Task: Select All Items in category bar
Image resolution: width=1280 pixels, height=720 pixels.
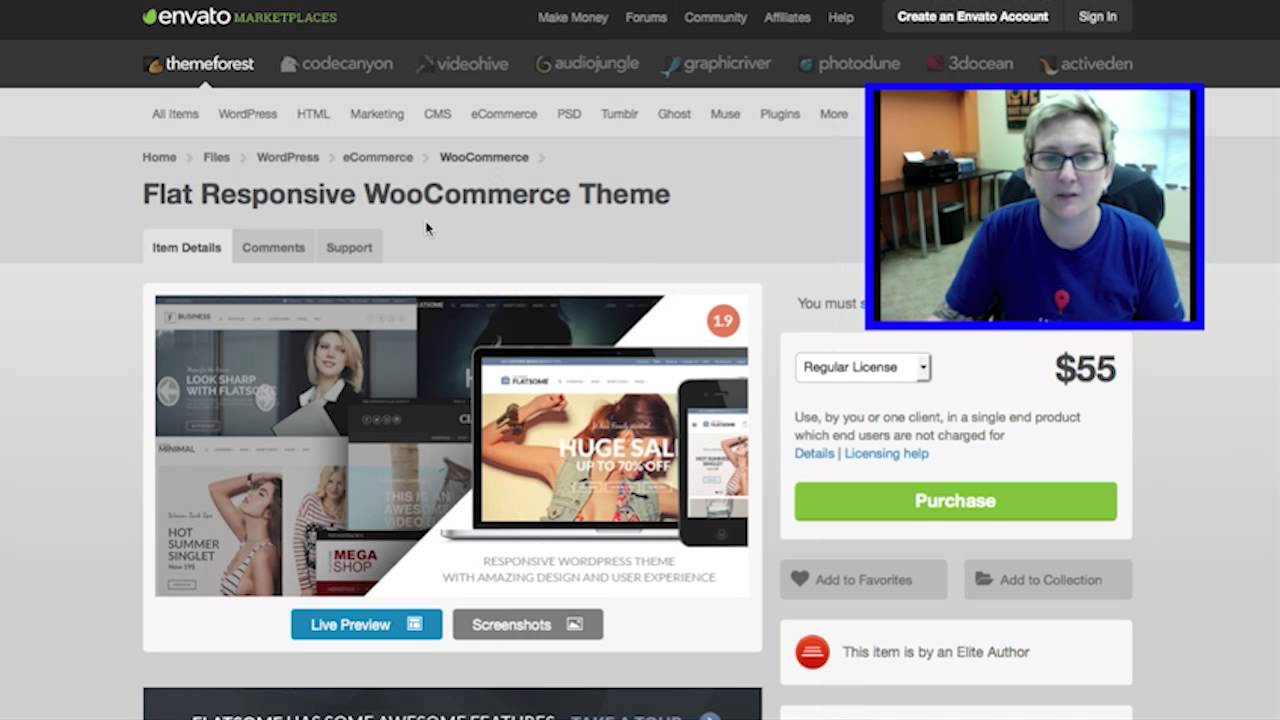Action: point(175,114)
